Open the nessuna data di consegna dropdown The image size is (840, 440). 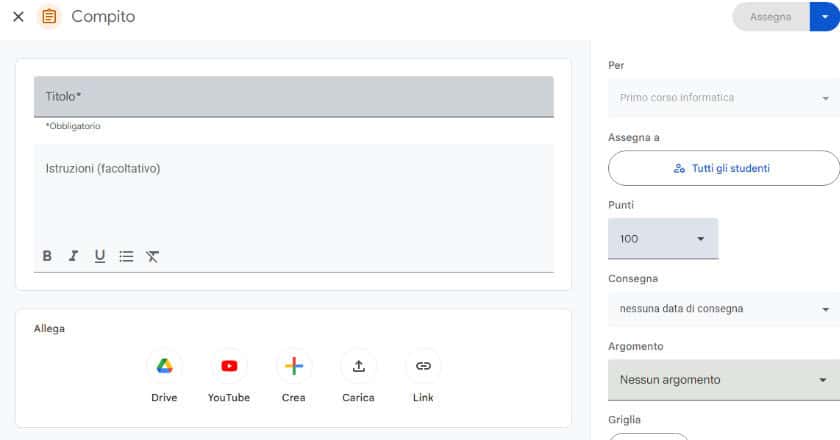(x=724, y=309)
